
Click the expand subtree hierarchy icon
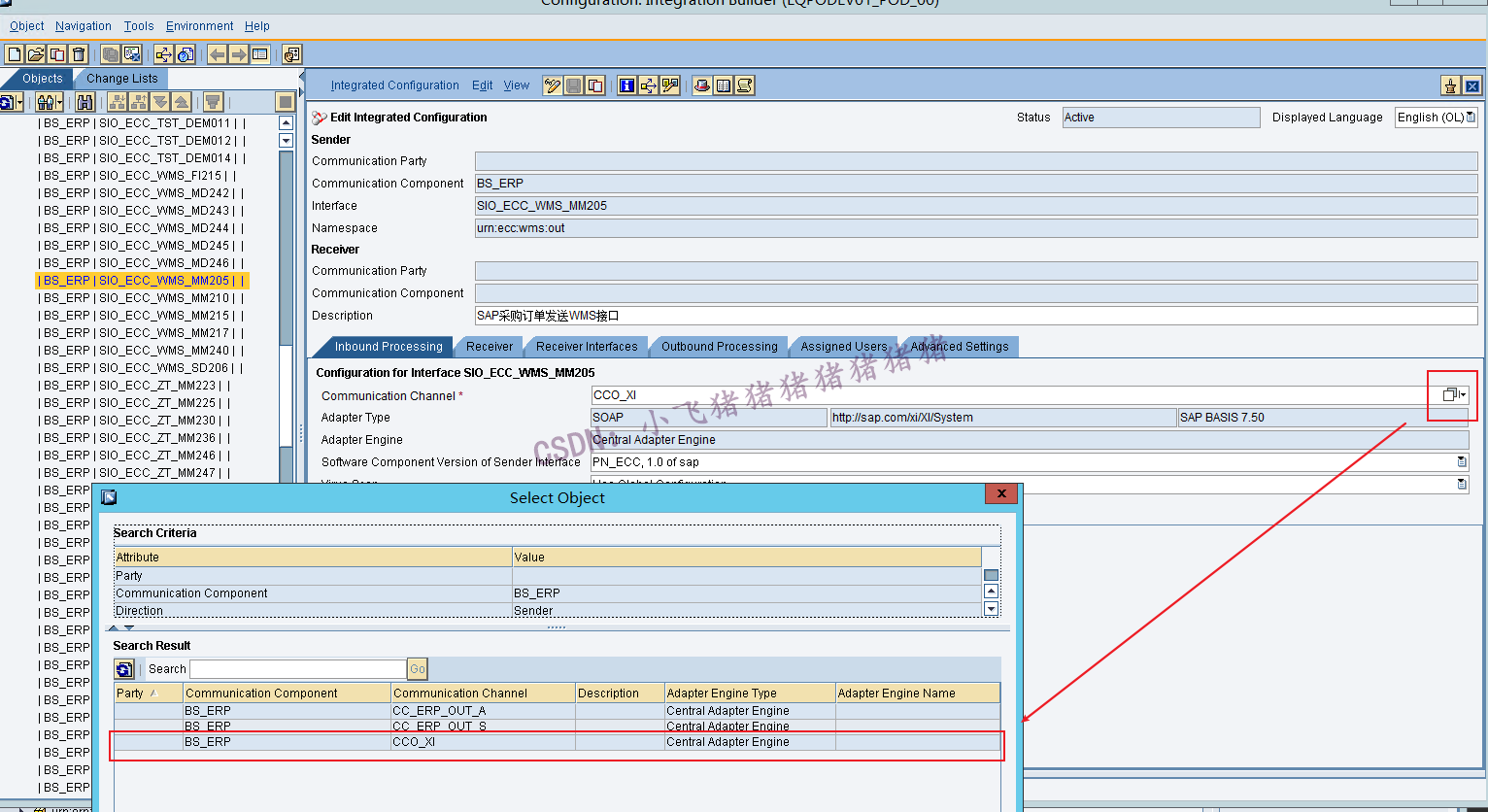[x=118, y=102]
